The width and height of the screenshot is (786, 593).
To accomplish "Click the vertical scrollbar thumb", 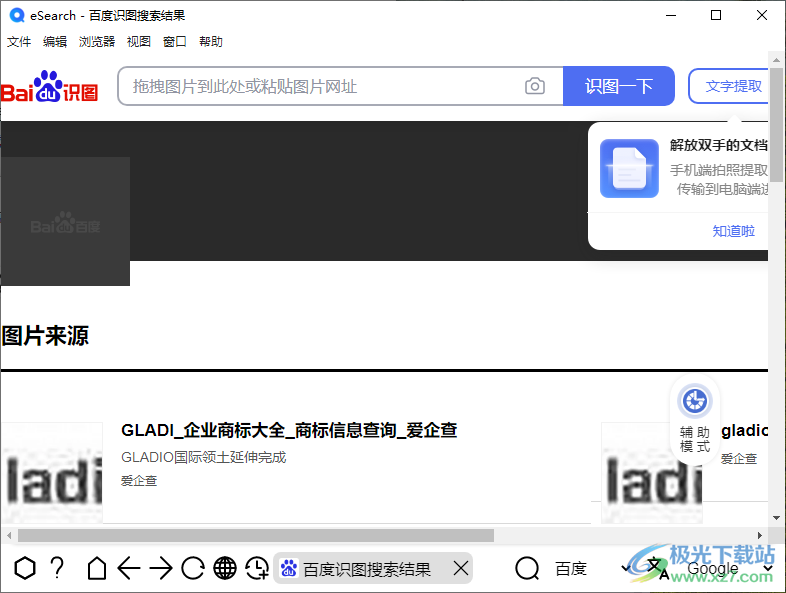I will pos(776,125).
